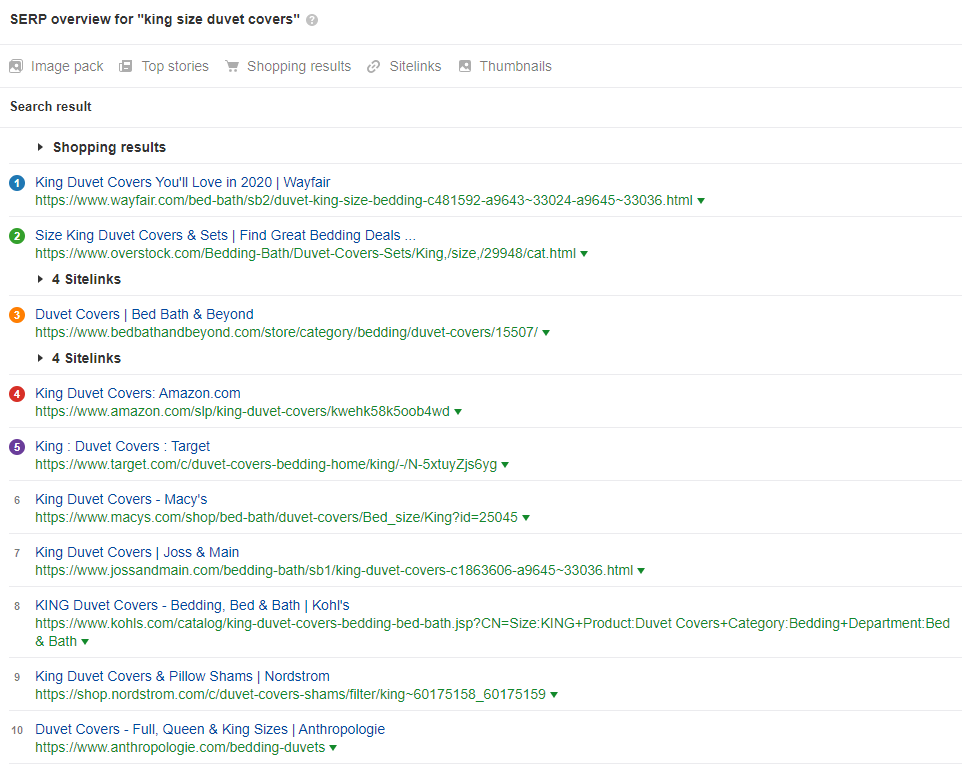Expand 4 Sitelinks under Bed Bath & Beyond
962x764 pixels.
click(x=40, y=358)
